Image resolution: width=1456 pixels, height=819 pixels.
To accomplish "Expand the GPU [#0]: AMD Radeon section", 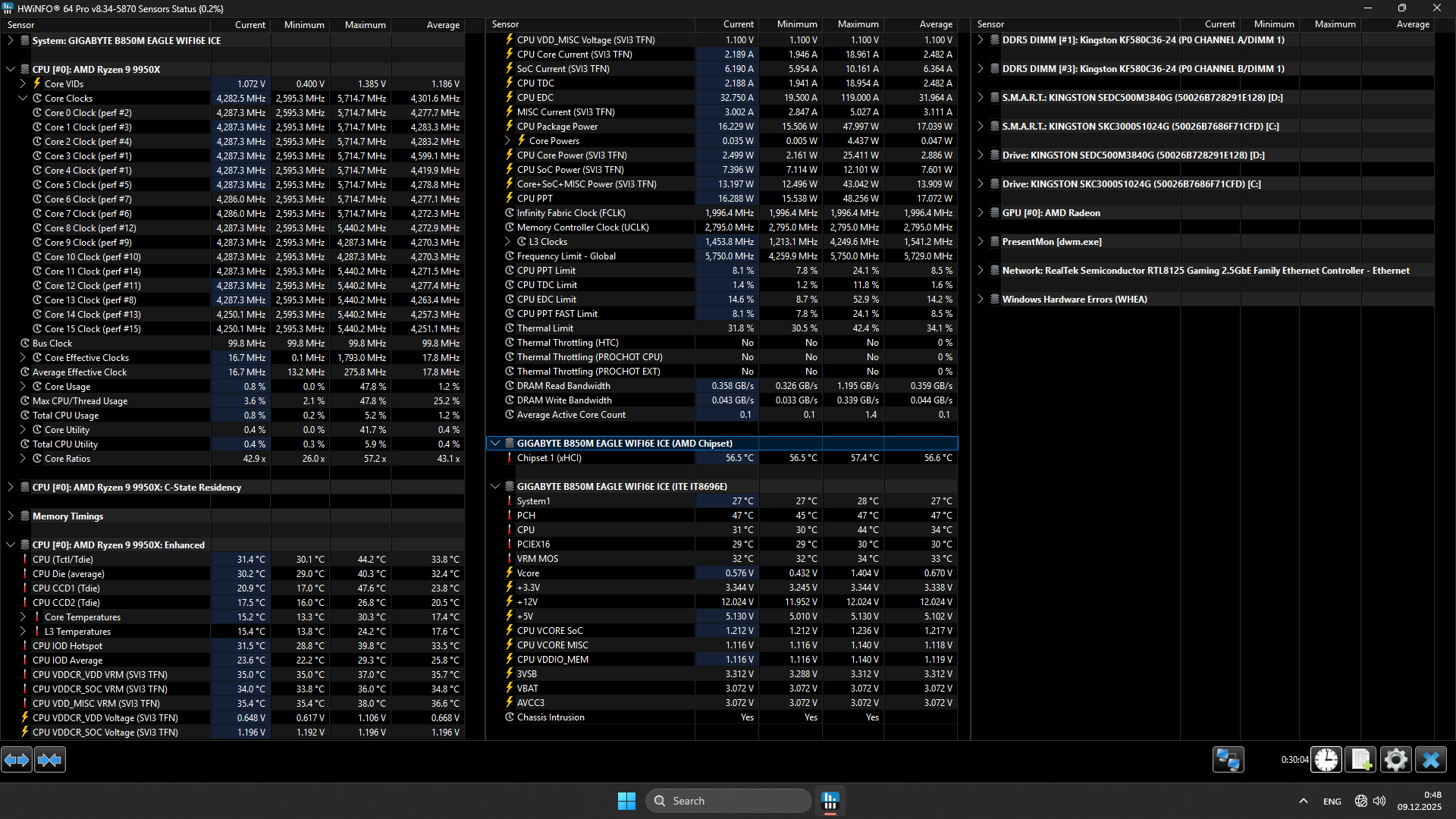I will point(981,212).
